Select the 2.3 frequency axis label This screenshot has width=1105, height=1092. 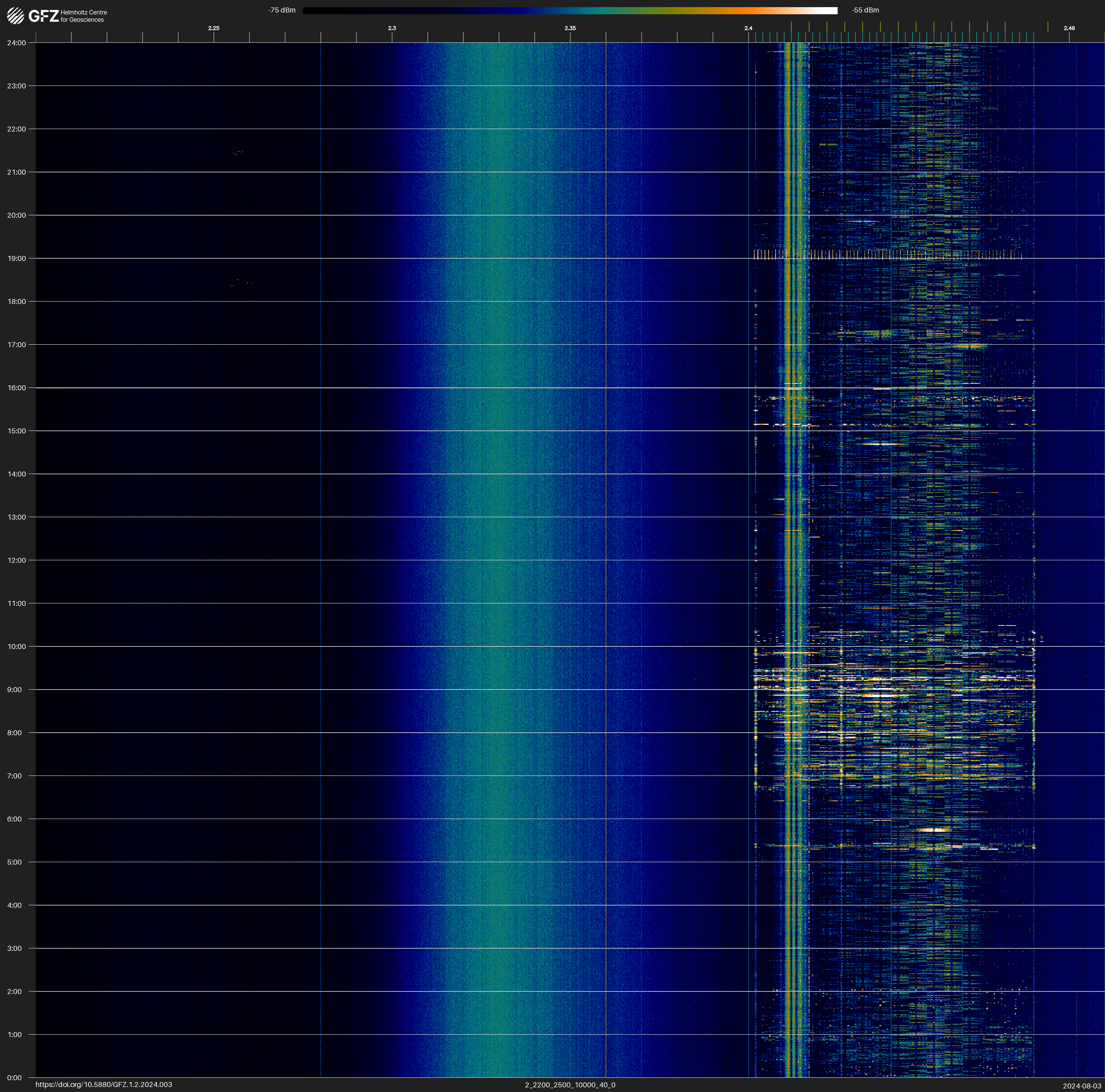point(392,28)
